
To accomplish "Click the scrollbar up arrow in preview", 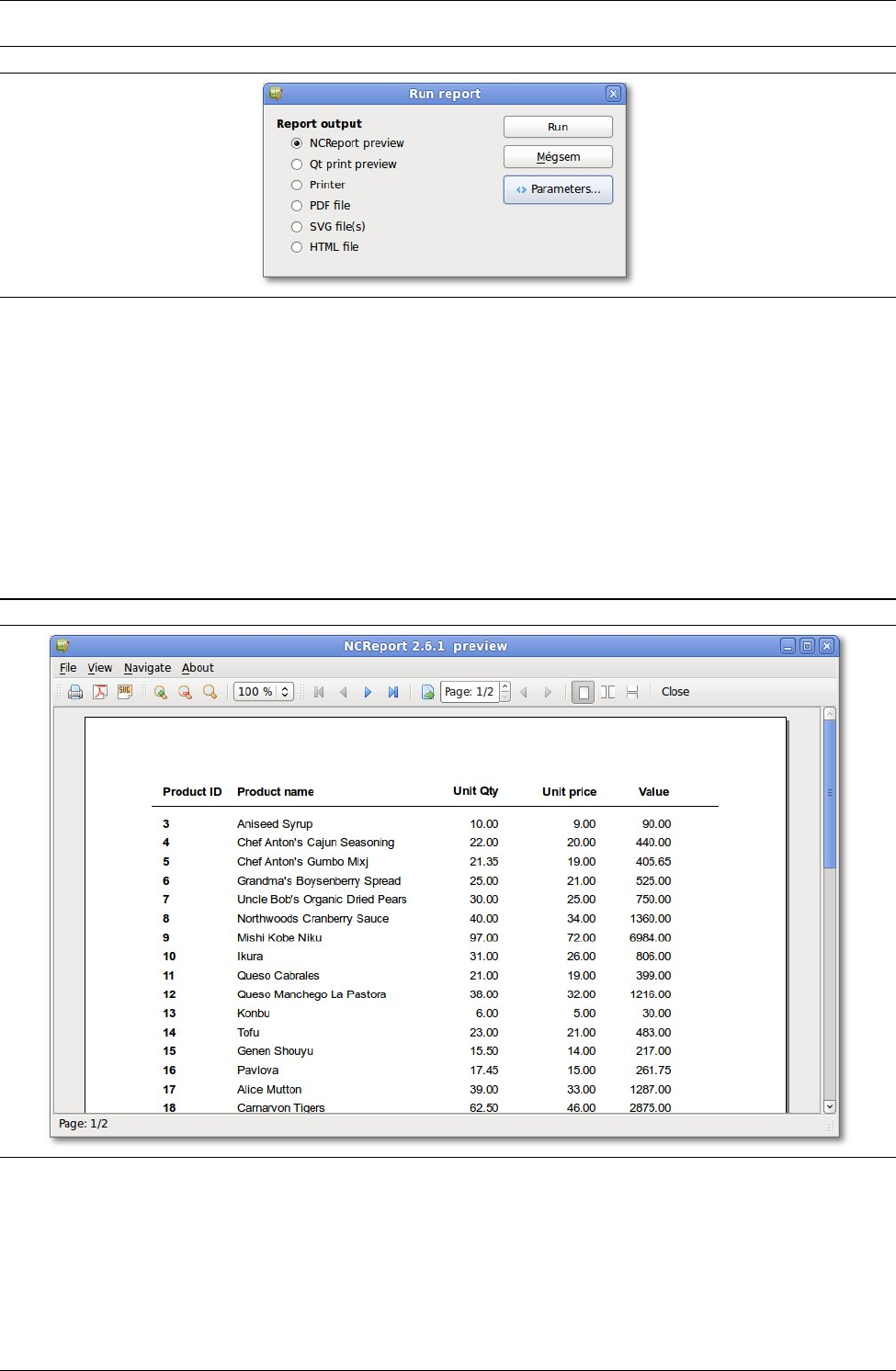I will tap(830, 713).
